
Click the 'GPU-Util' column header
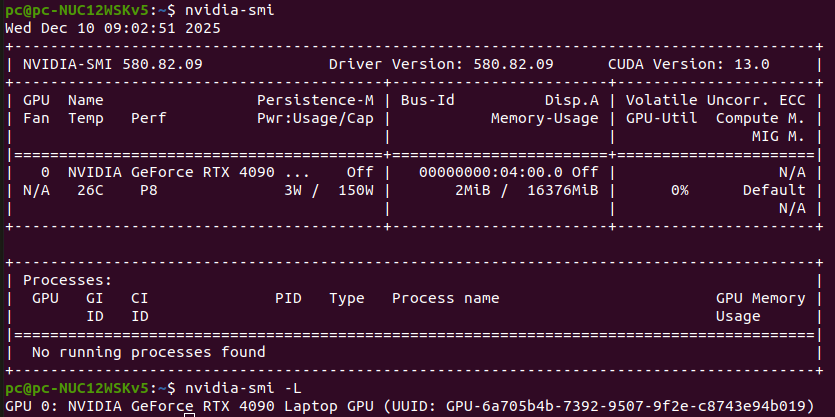662,118
